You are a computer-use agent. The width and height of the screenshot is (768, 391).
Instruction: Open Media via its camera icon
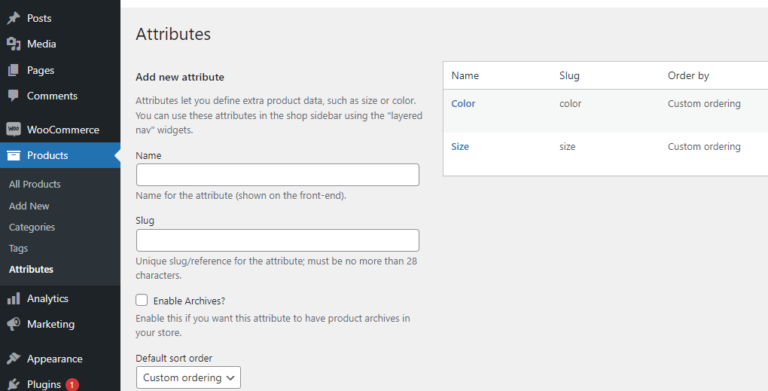[13, 44]
